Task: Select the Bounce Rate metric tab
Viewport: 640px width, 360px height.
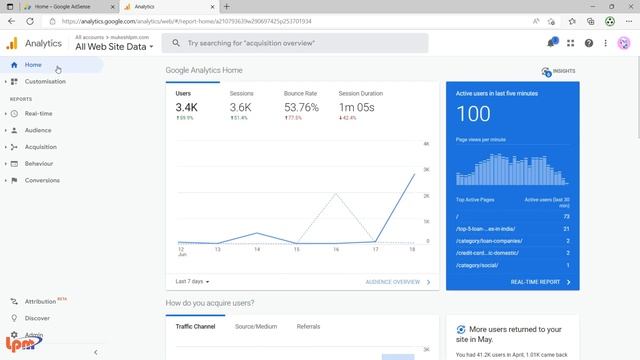Action: click(x=301, y=105)
